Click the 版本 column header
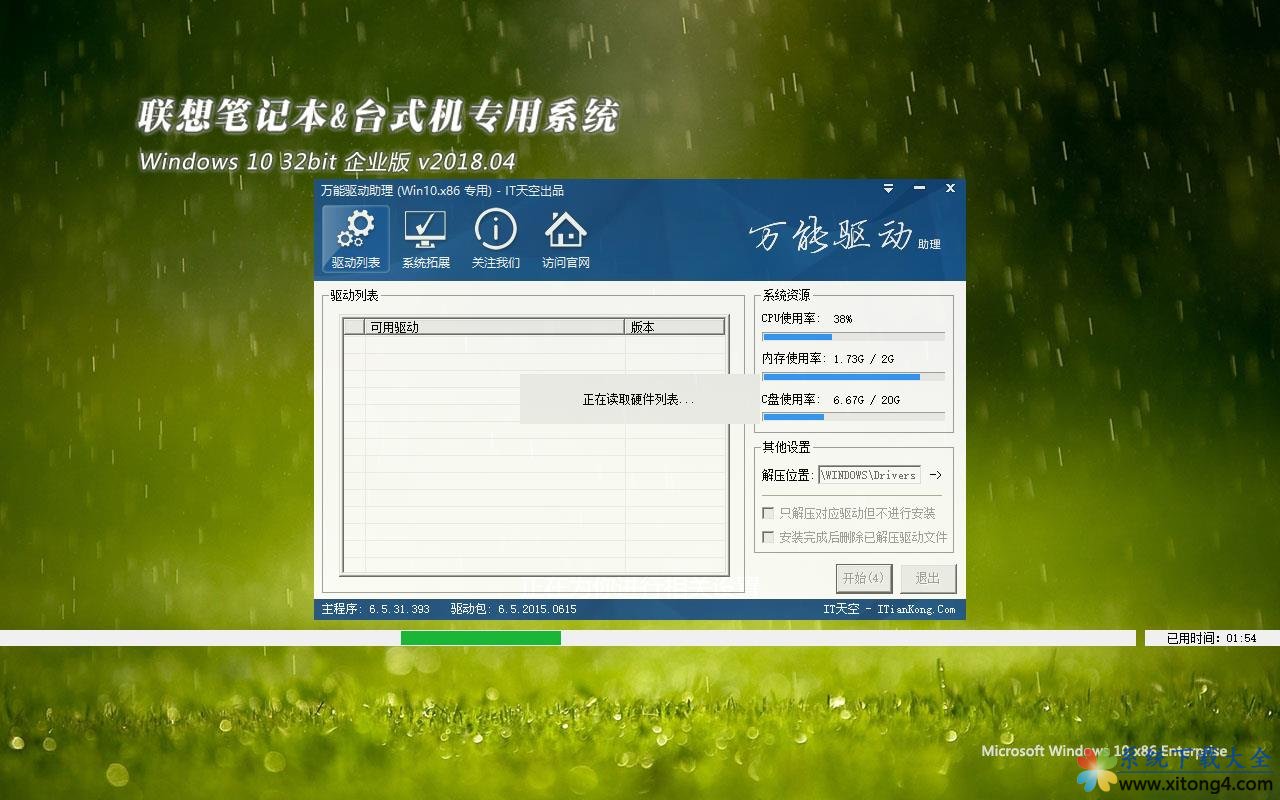 674,327
